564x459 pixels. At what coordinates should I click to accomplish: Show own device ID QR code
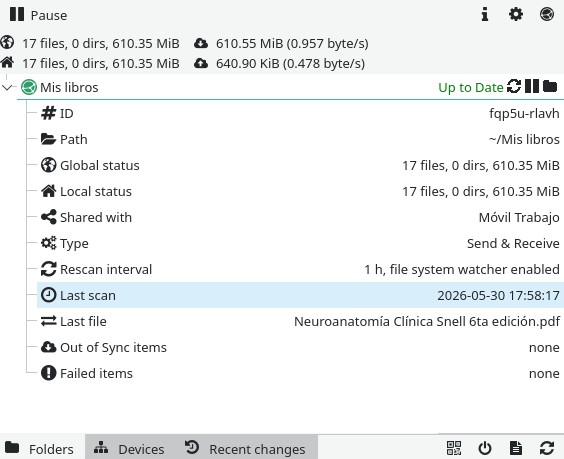click(x=454, y=448)
